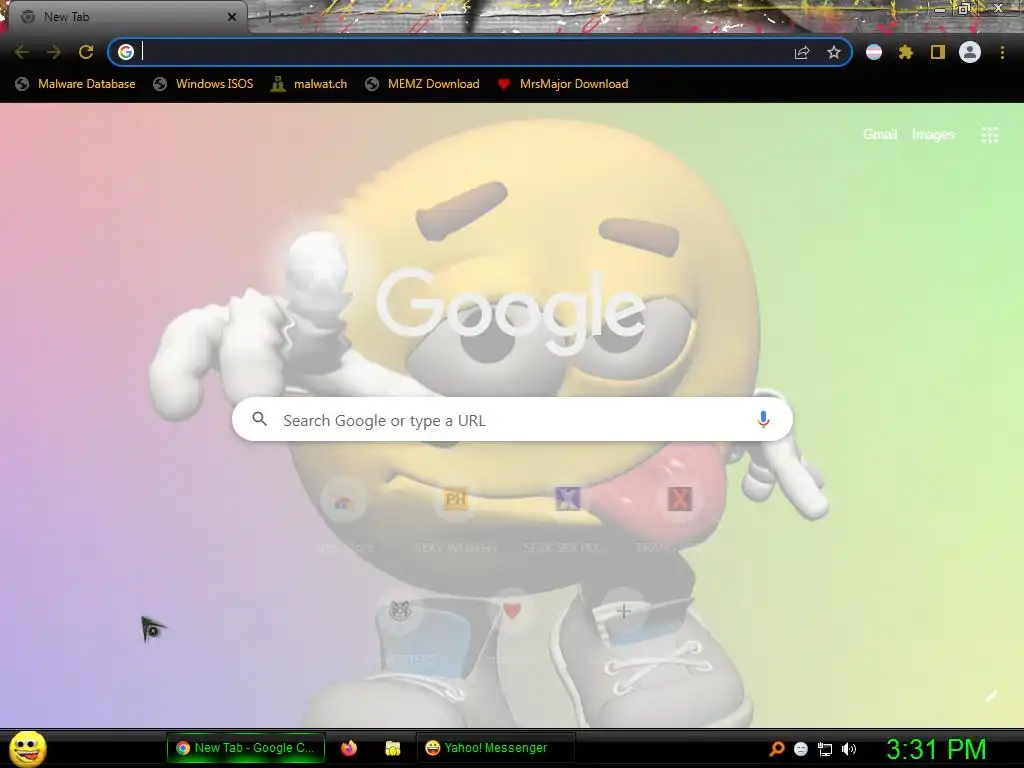Switch to New Tab - Google Chrome taskbar button
The width and height of the screenshot is (1024, 768).
[x=246, y=748]
